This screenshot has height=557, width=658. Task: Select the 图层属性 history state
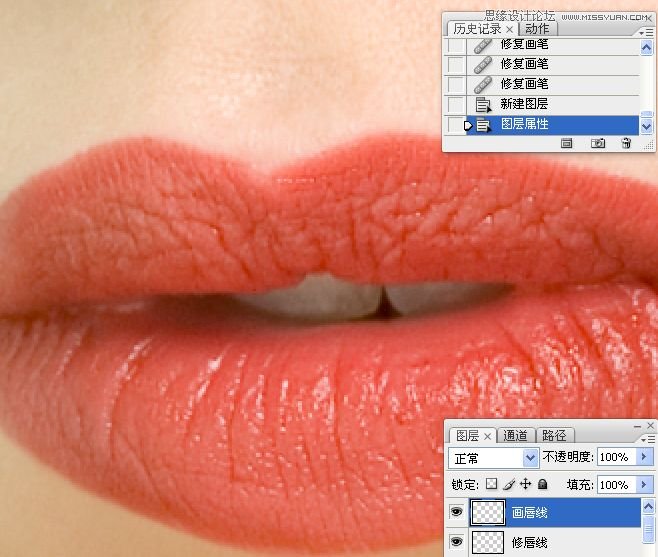[x=553, y=125]
